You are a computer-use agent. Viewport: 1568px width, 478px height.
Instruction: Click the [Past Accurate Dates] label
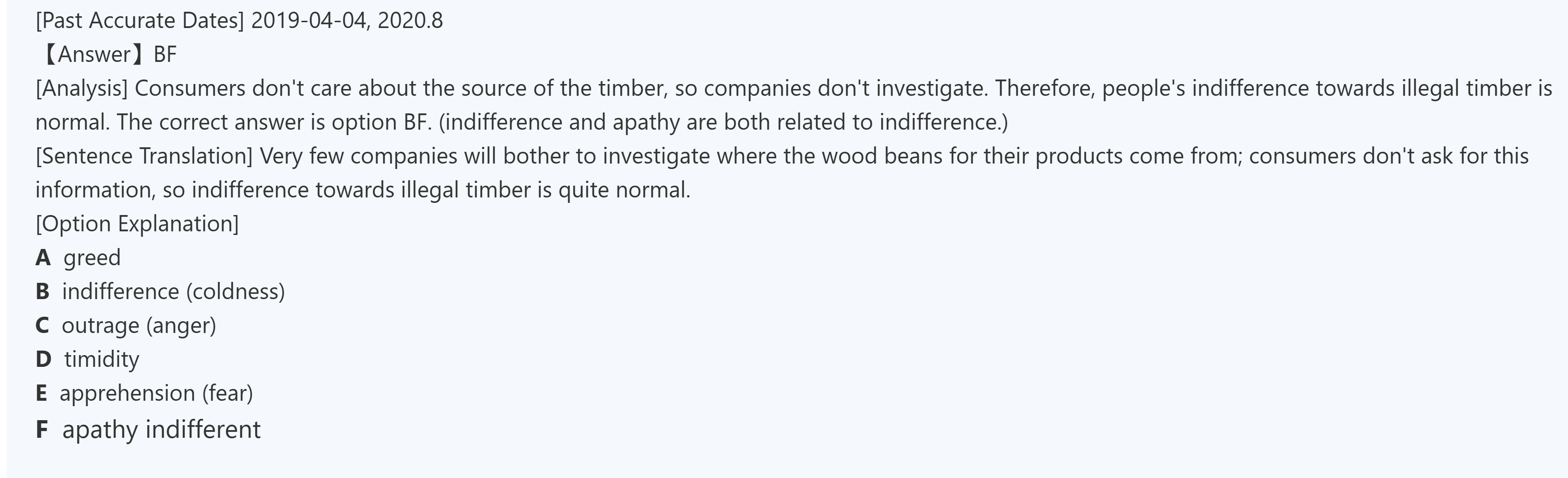tap(139, 21)
